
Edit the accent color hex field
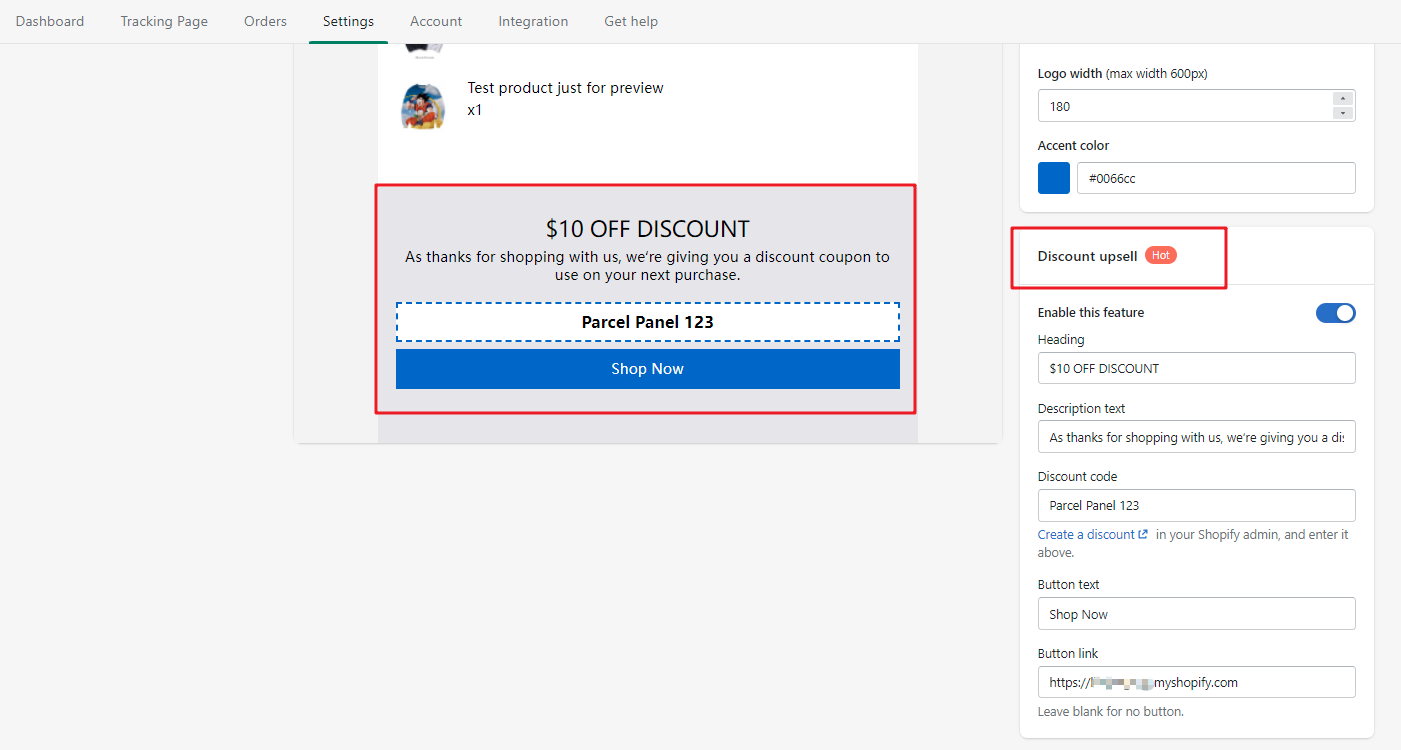coord(1216,178)
